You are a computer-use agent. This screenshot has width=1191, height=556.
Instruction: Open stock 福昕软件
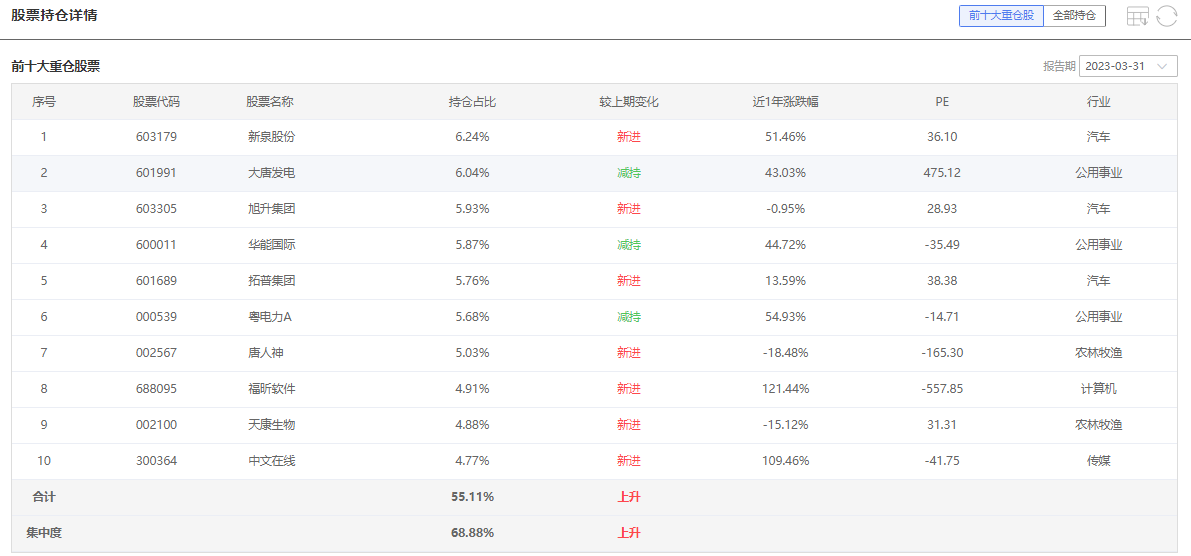click(271, 389)
